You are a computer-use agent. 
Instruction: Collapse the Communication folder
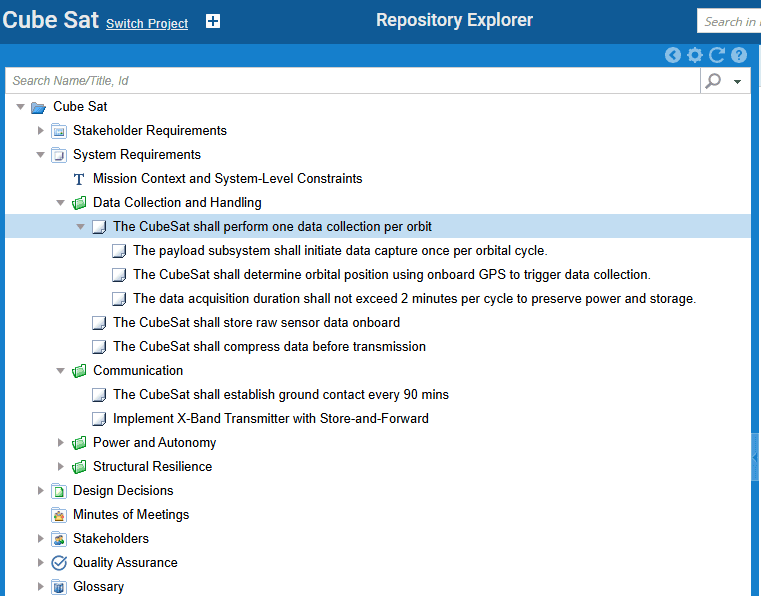61,371
